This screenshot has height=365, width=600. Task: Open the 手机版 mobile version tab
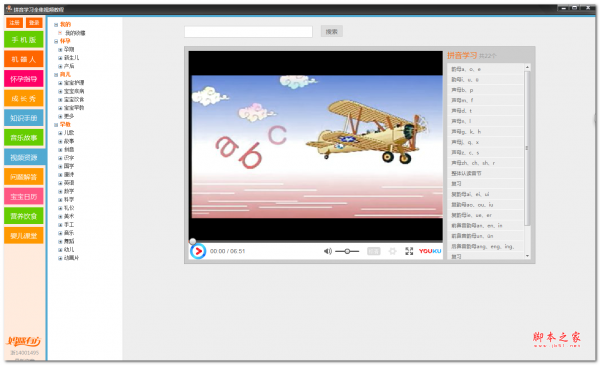24,40
